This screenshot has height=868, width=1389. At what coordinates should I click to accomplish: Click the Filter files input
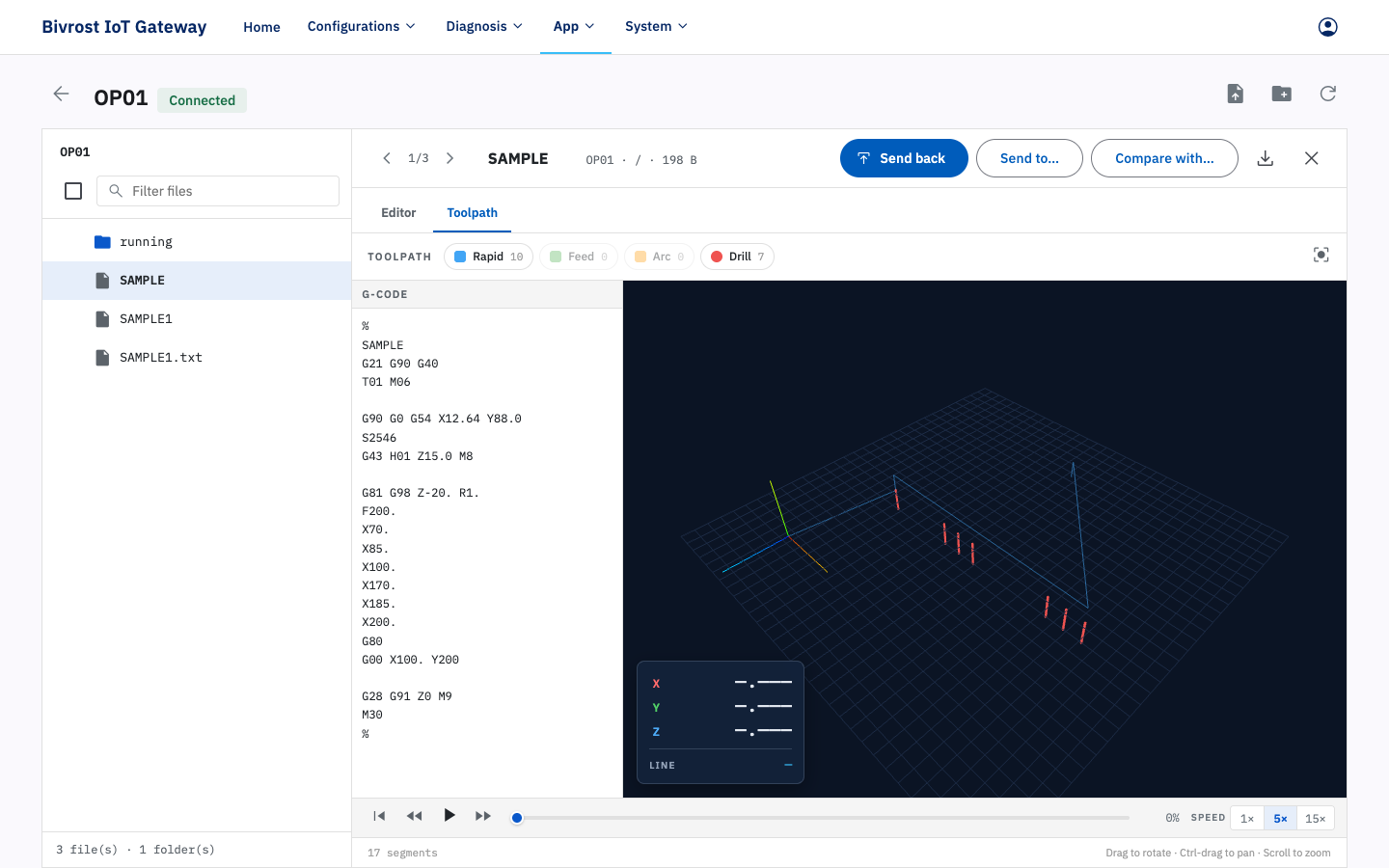(x=218, y=191)
